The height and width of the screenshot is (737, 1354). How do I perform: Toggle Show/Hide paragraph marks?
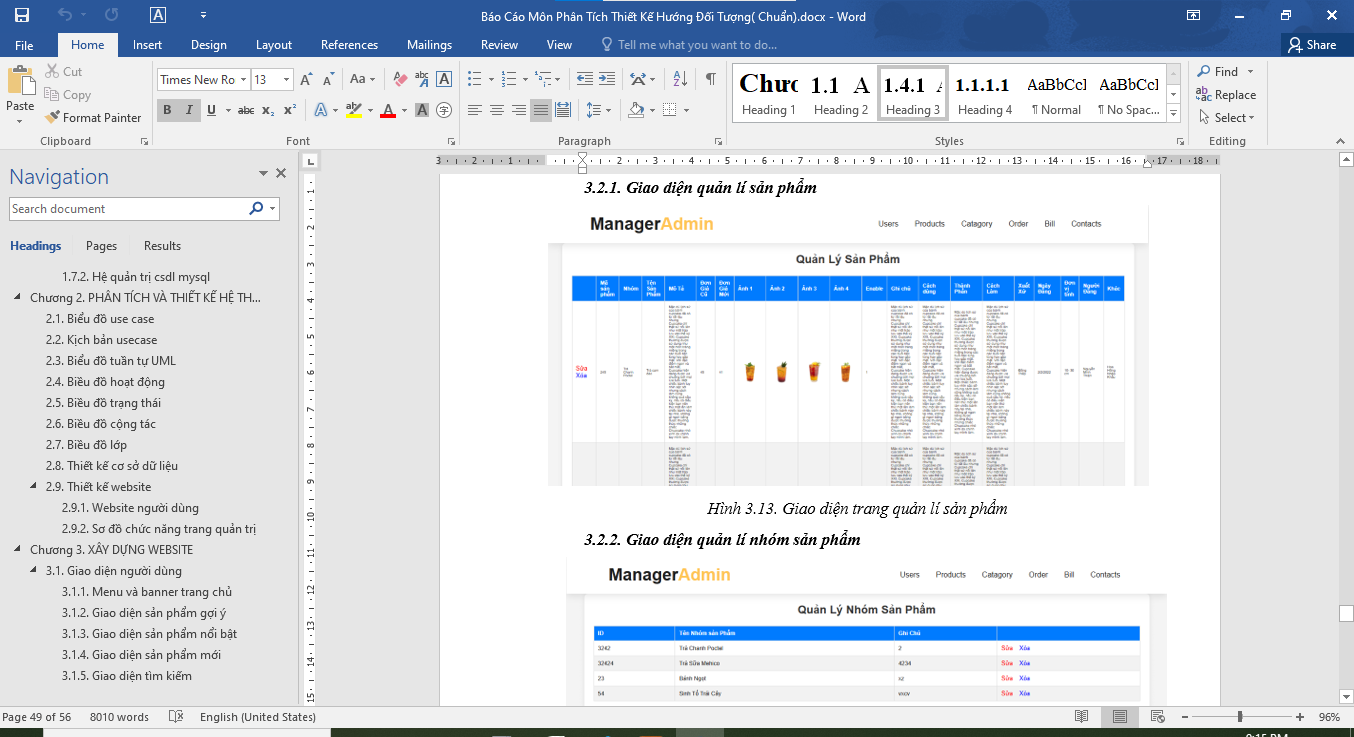point(710,78)
